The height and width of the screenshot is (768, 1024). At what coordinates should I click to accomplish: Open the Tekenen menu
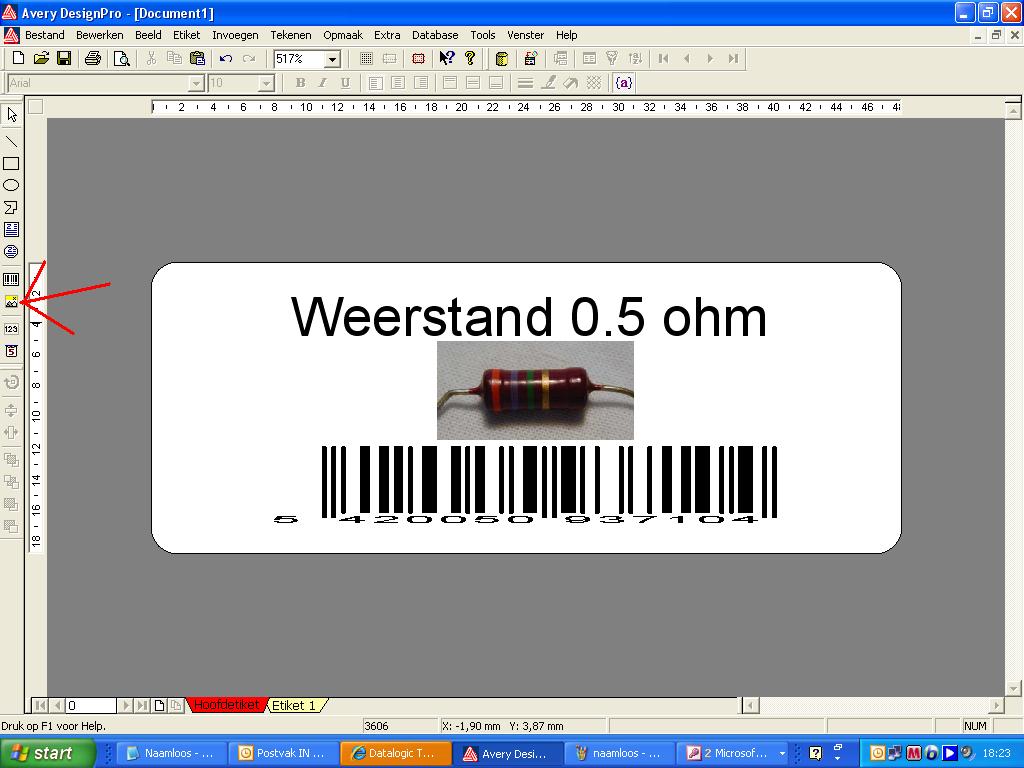291,35
